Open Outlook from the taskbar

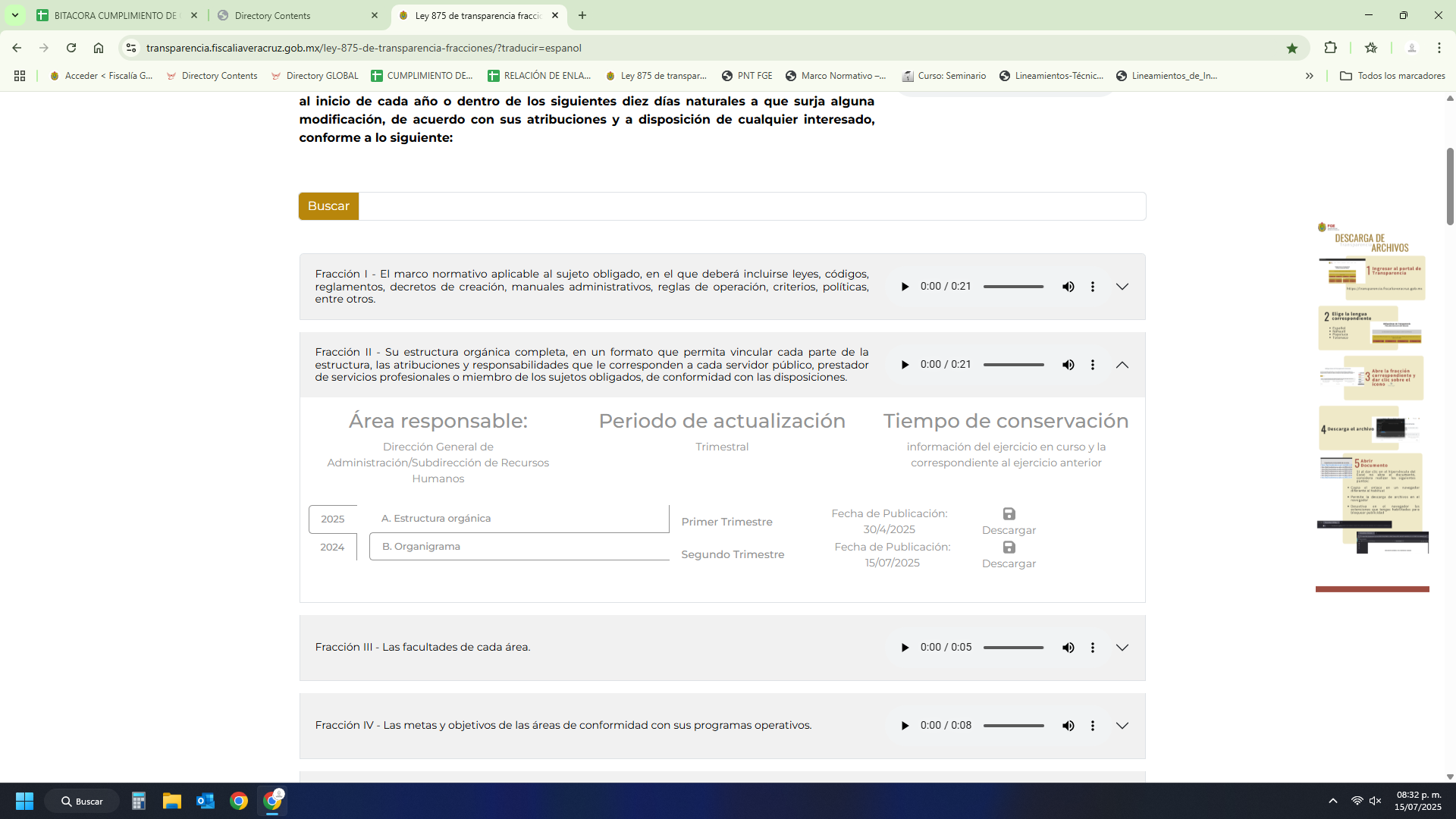(x=205, y=801)
